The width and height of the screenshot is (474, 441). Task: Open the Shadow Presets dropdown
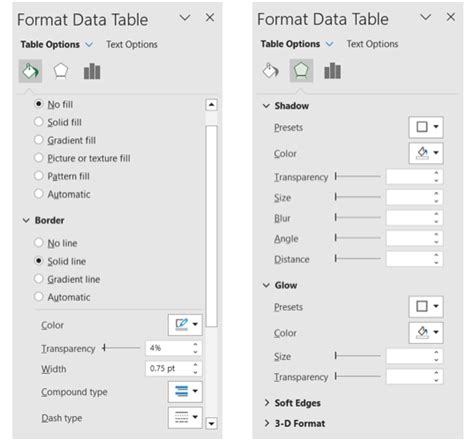pos(426,127)
